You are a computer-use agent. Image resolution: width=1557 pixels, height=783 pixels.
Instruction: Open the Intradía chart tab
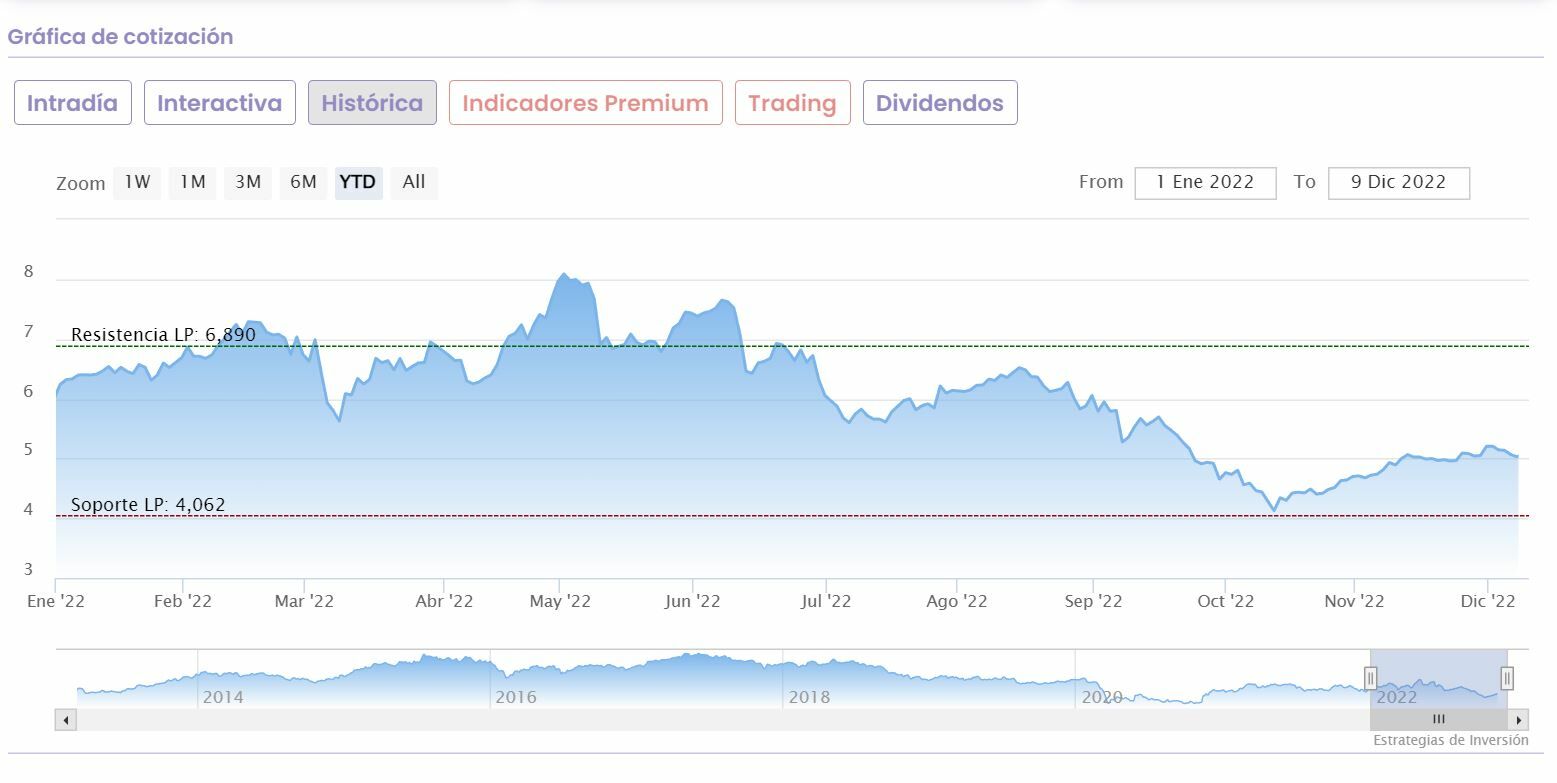click(73, 103)
